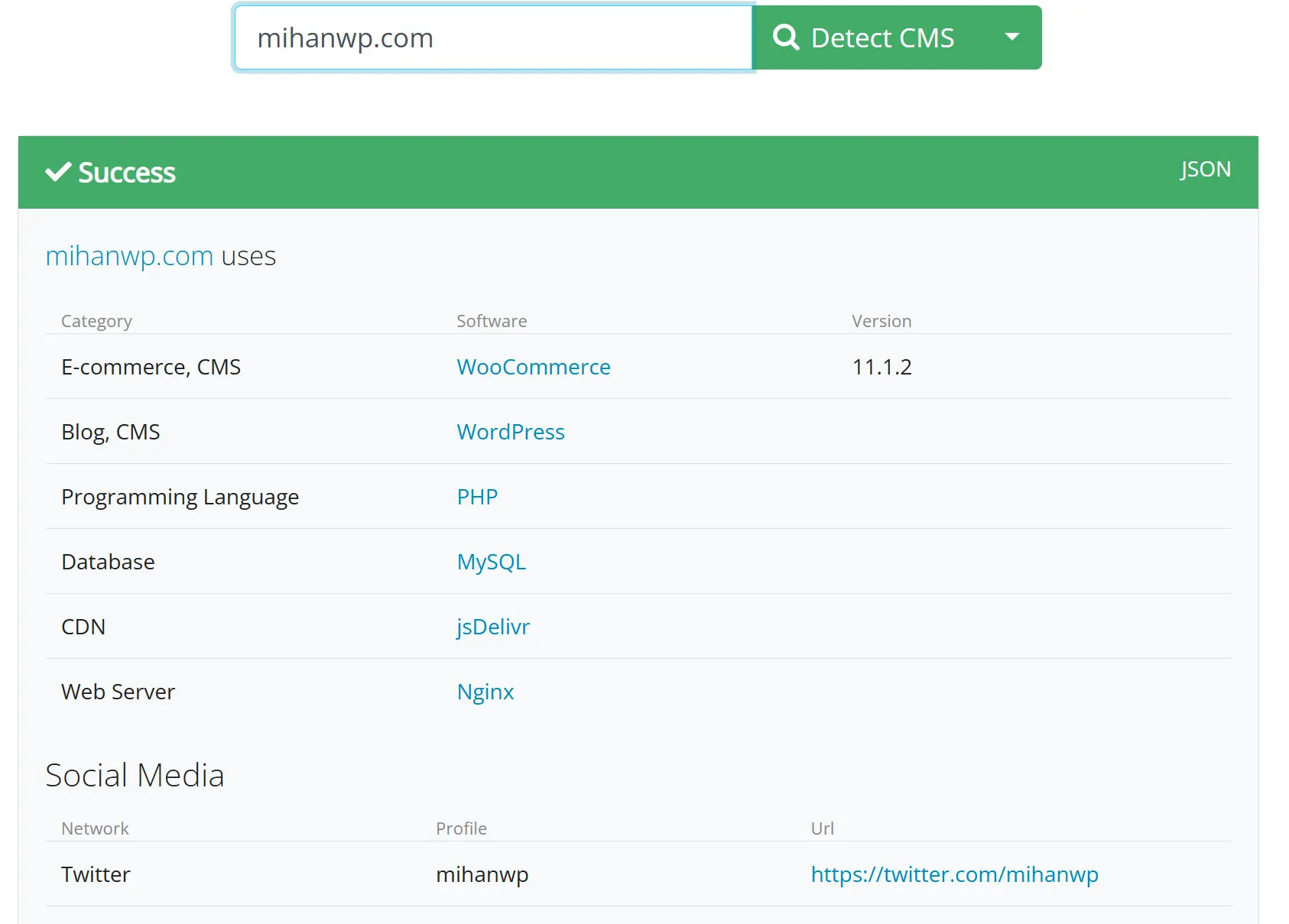Click the 'Url' column header
Screen dimensions: 1289x924
pos(822,828)
